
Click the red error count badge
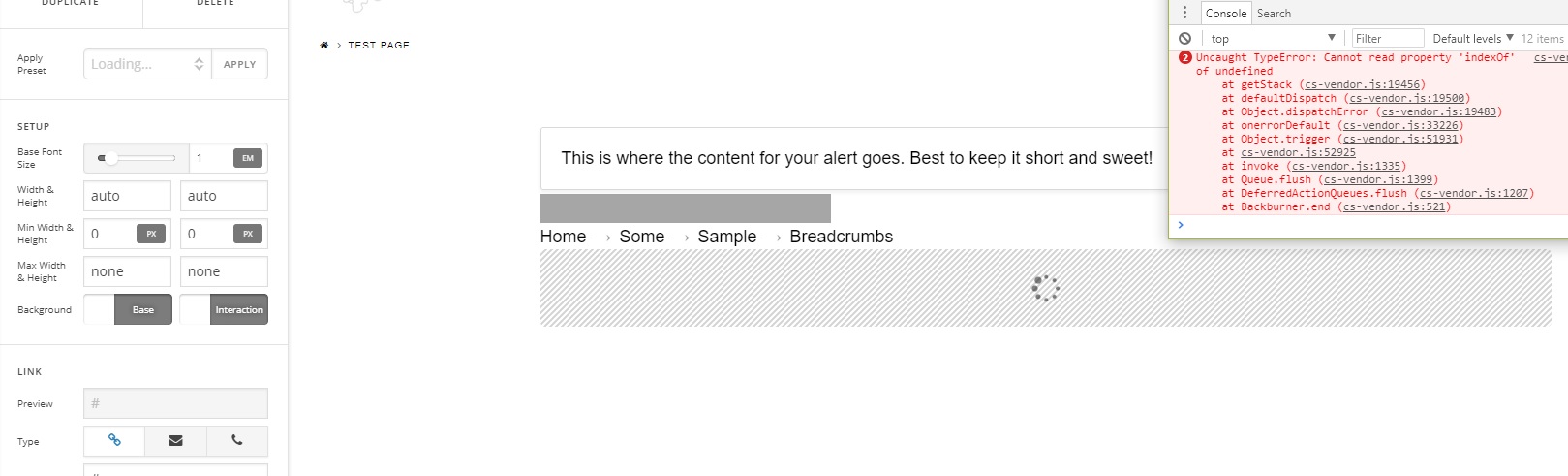pyautogui.click(x=1185, y=57)
